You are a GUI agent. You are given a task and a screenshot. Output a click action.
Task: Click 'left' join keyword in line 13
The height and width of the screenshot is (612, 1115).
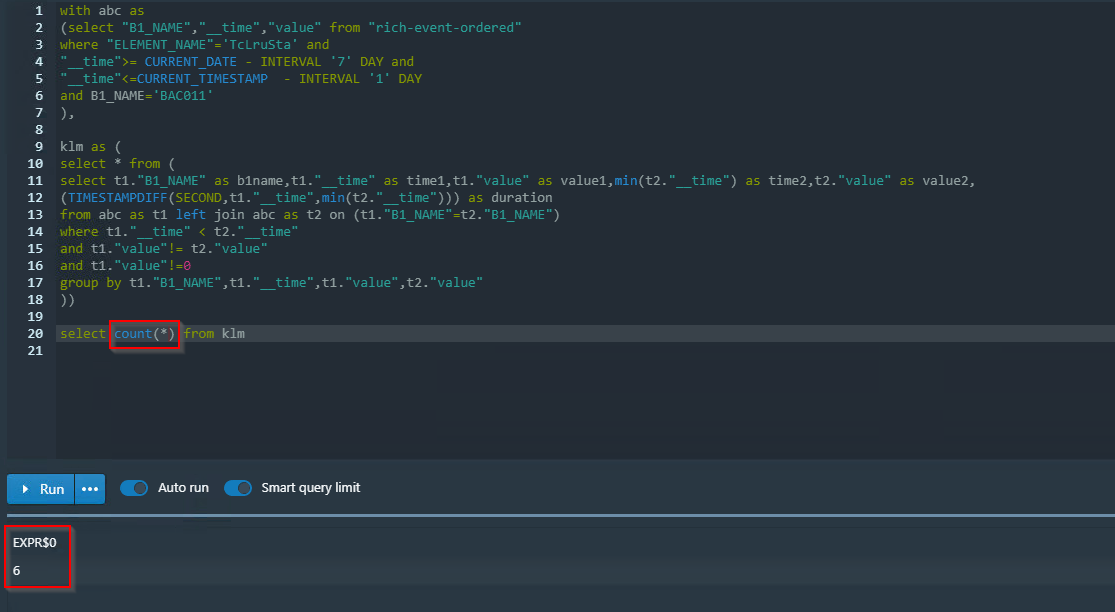click(191, 215)
